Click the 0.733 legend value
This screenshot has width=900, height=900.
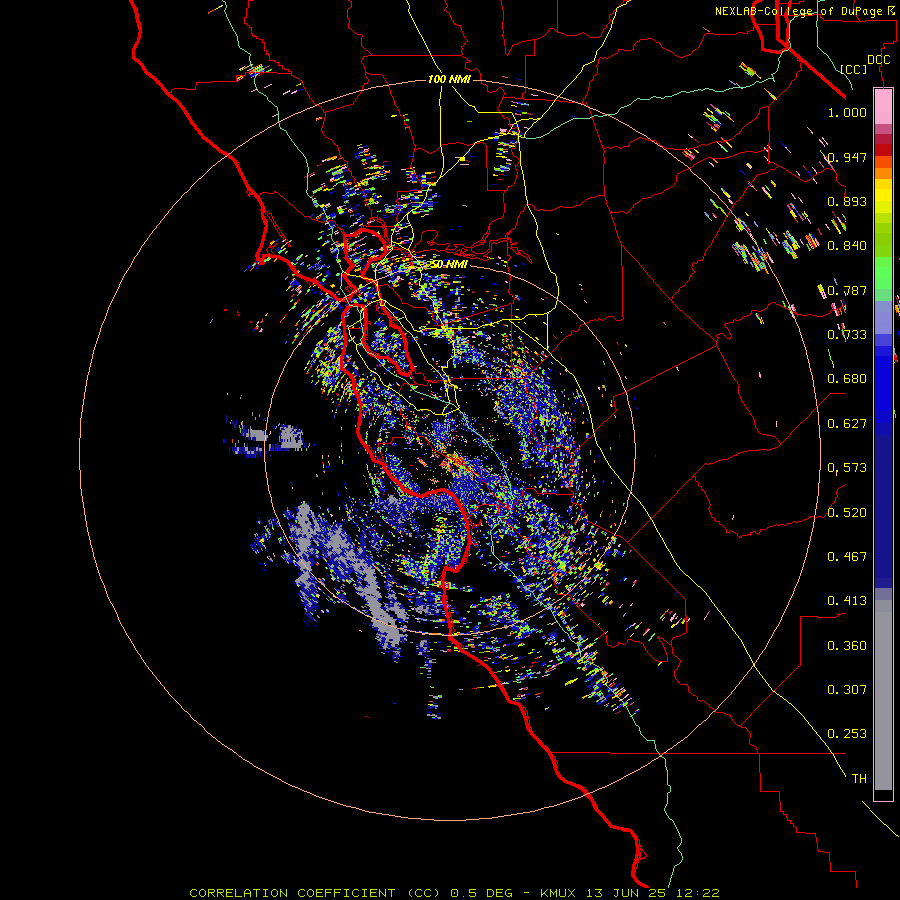tap(847, 335)
